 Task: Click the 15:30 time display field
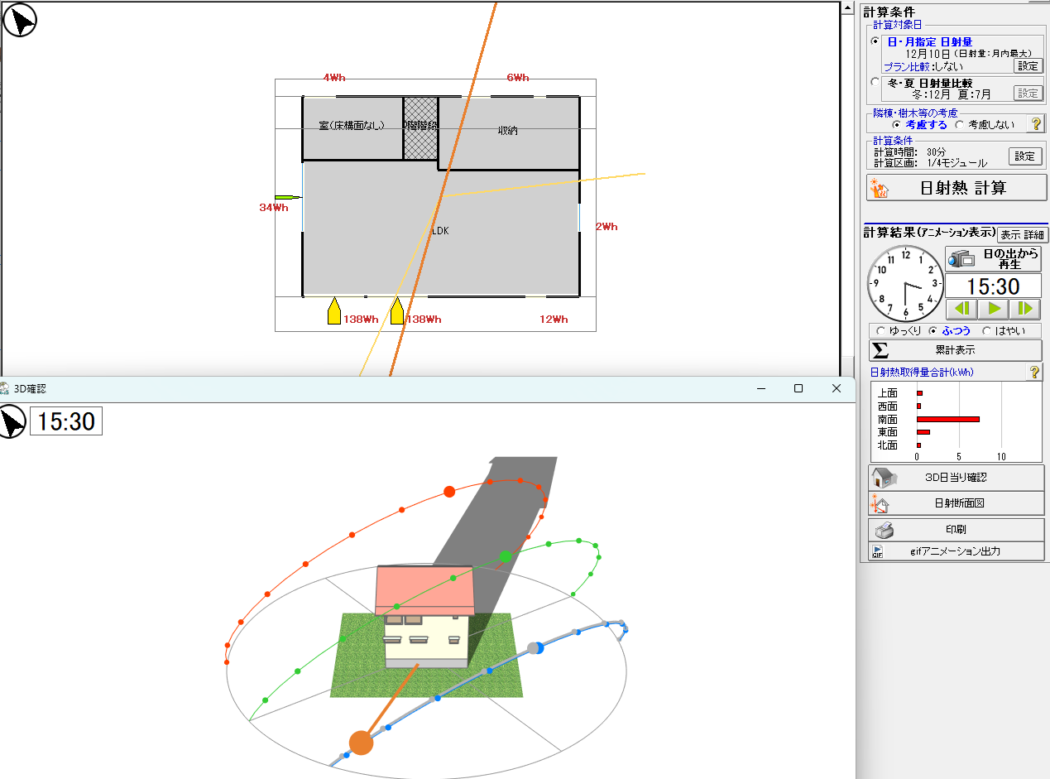coord(994,287)
